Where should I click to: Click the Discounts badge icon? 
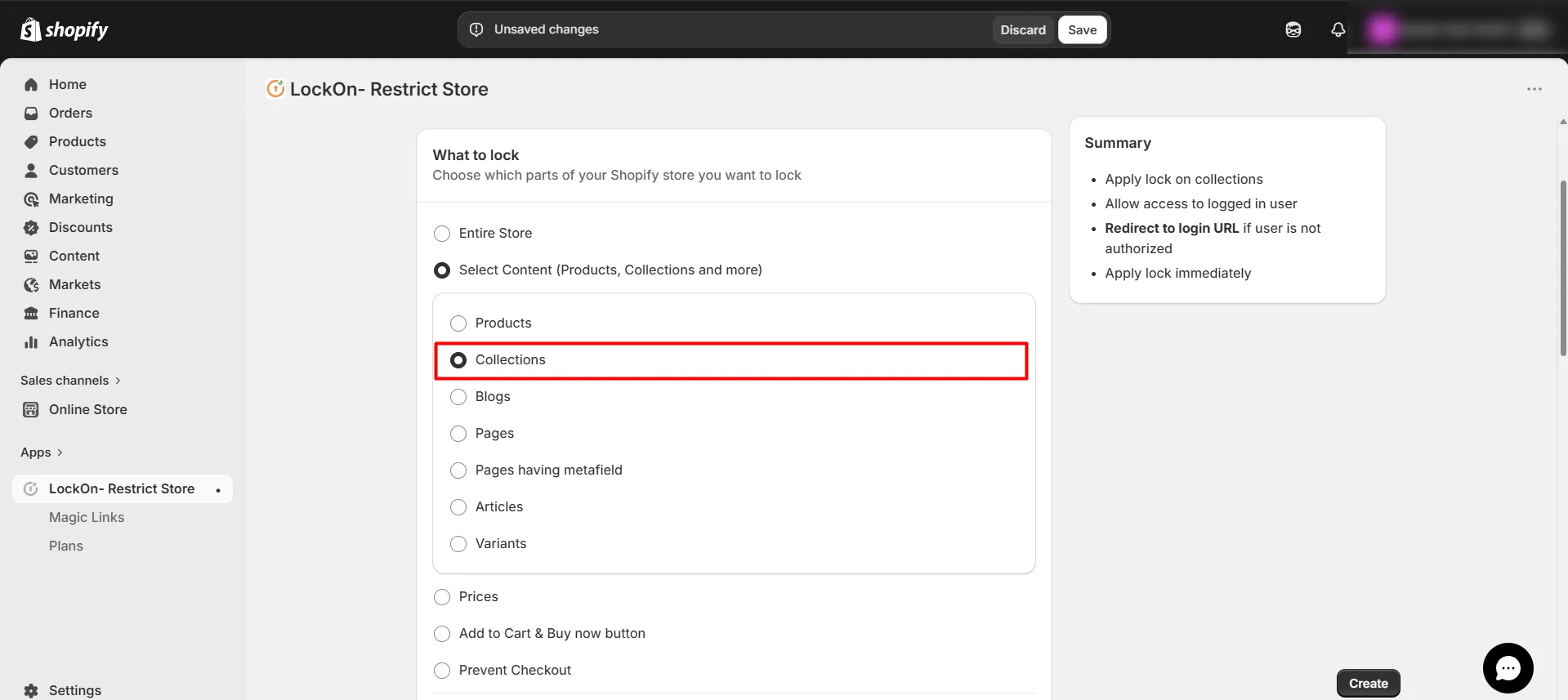(x=31, y=227)
